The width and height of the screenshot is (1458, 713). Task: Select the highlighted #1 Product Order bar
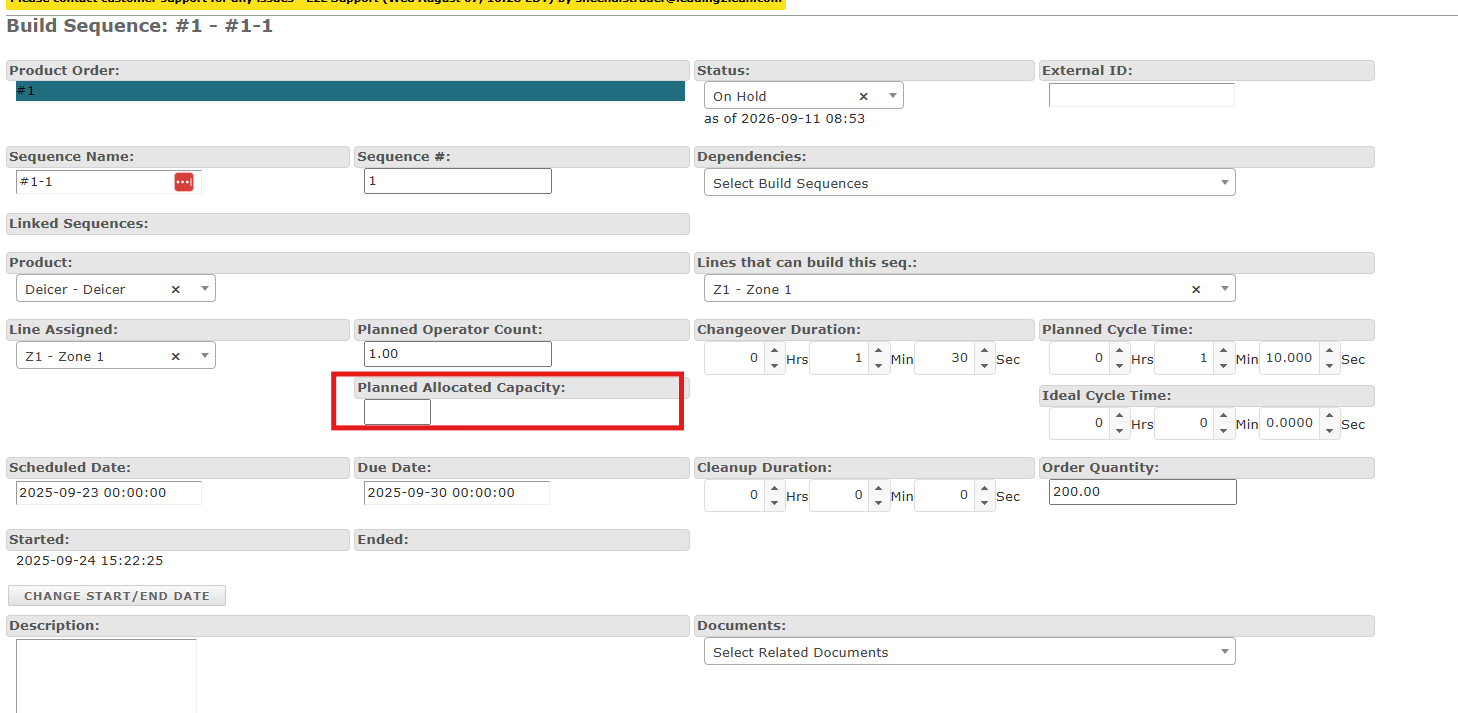tap(350, 91)
